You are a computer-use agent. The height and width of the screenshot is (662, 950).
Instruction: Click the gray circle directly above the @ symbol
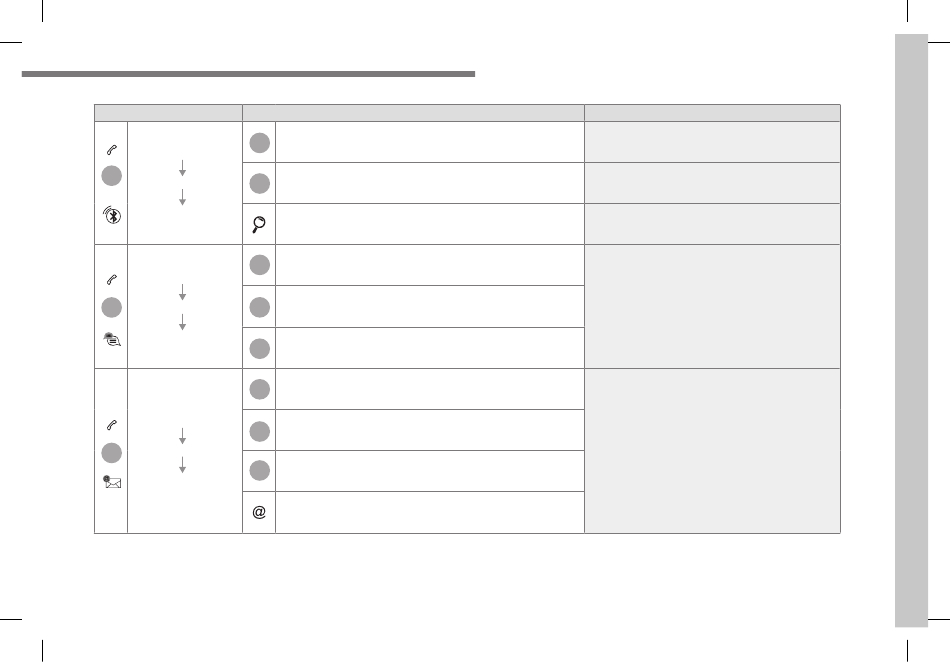(259, 471)
